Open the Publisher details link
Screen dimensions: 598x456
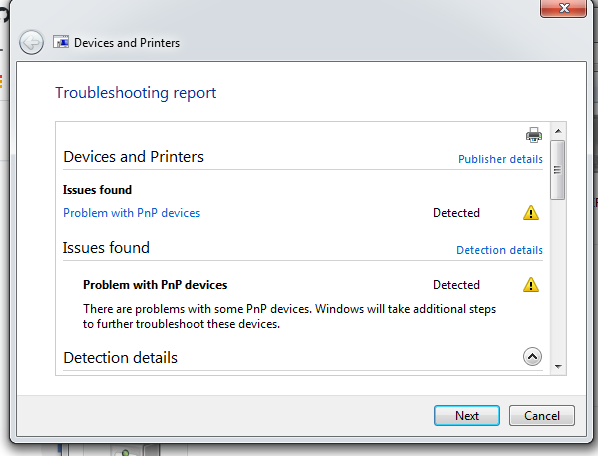pos(500,159)
